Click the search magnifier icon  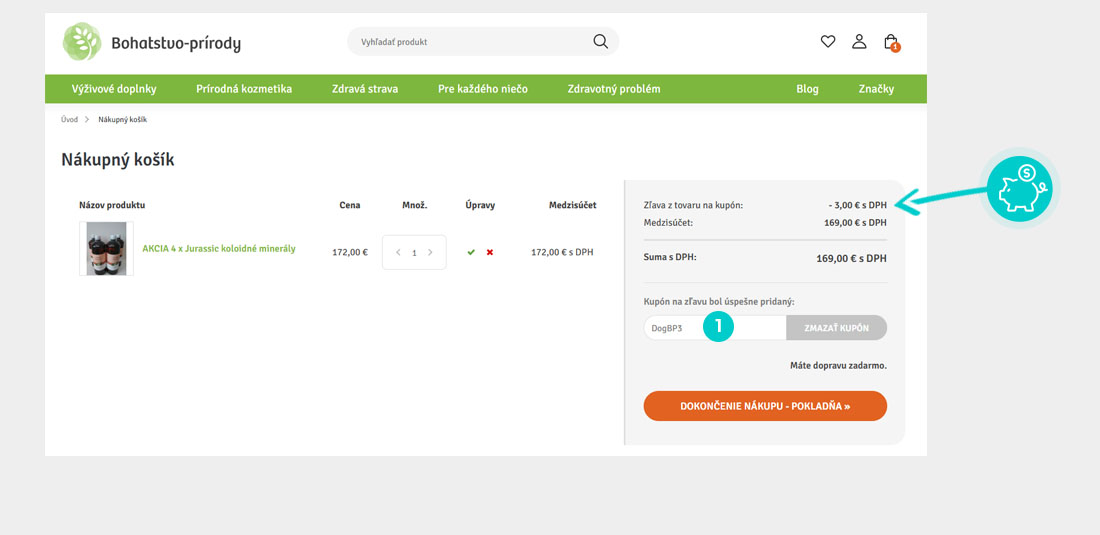pos(600,41)
